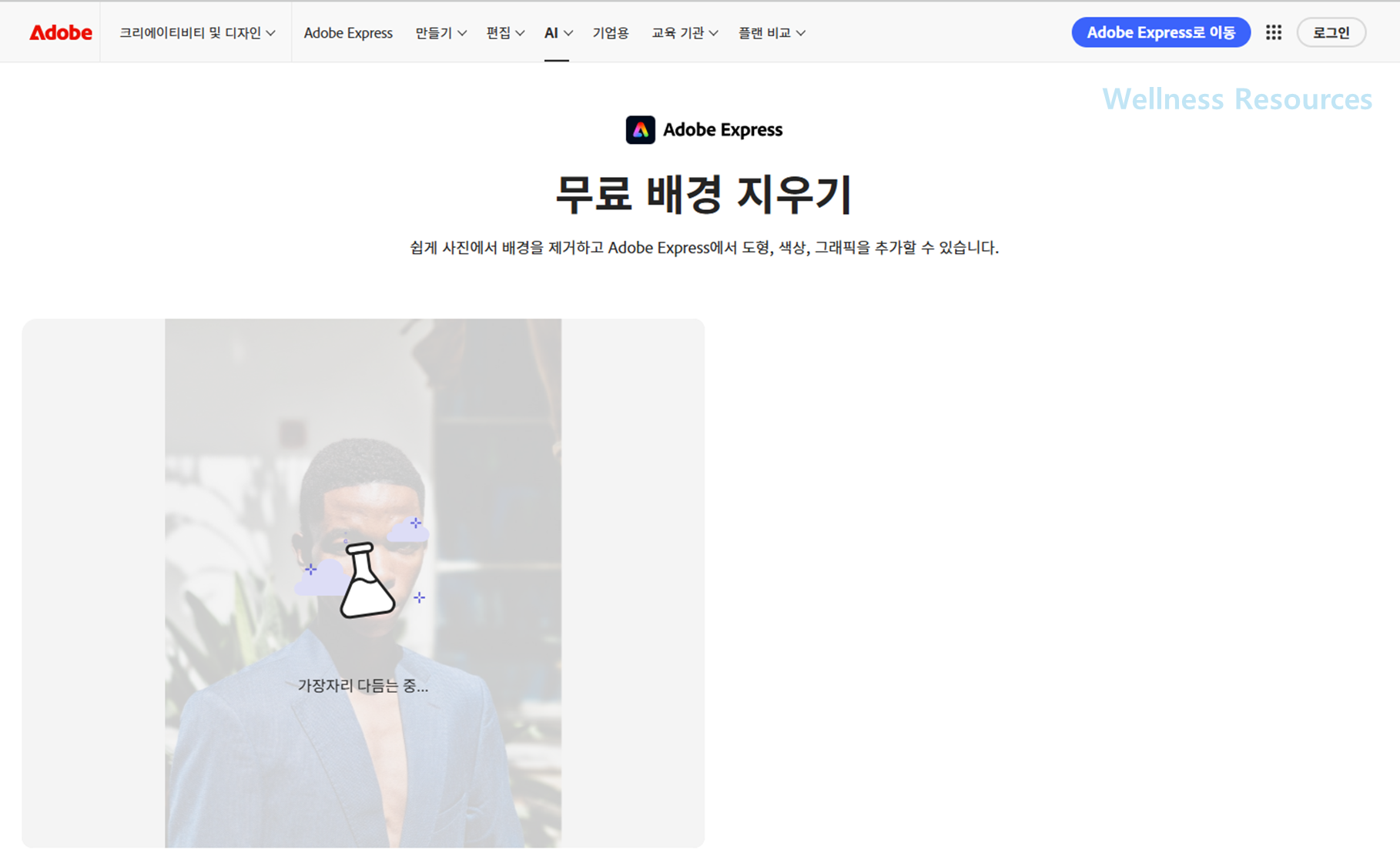Click the Adobe Express title text
1400x866 pixels.
click(x=722, y=130)
